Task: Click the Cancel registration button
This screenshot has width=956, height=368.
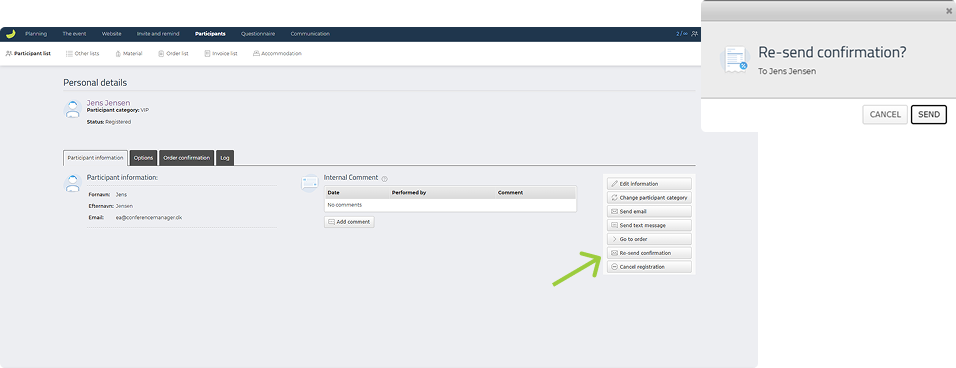Action: point(649,267)
